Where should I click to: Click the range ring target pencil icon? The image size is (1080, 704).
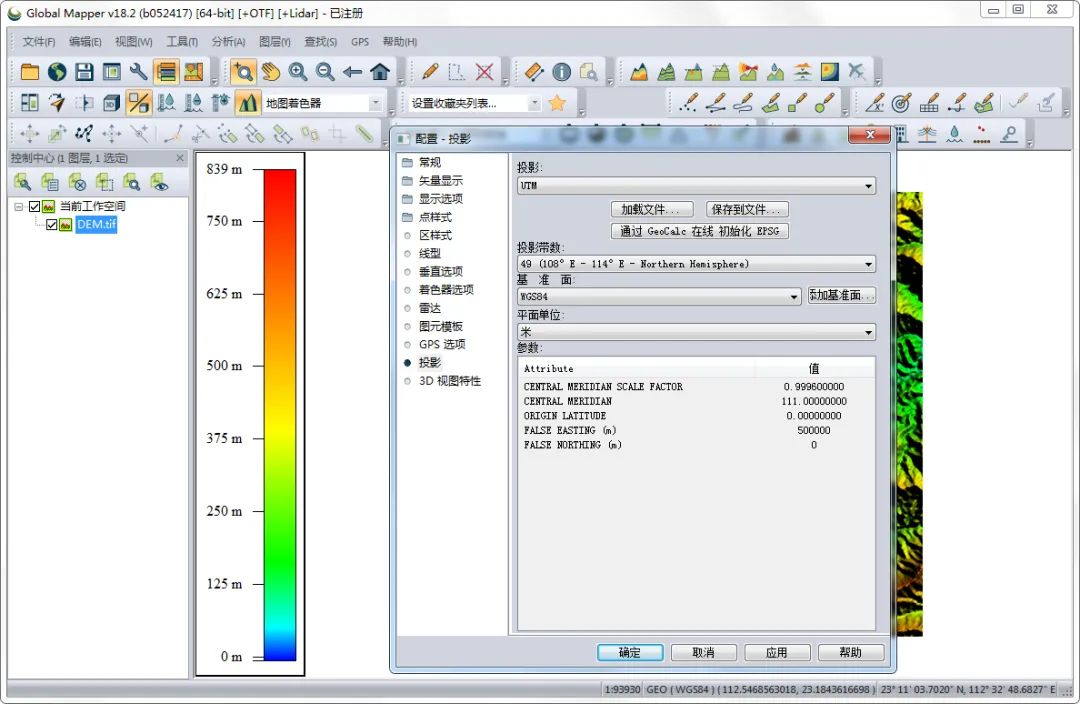click(901, 103)
